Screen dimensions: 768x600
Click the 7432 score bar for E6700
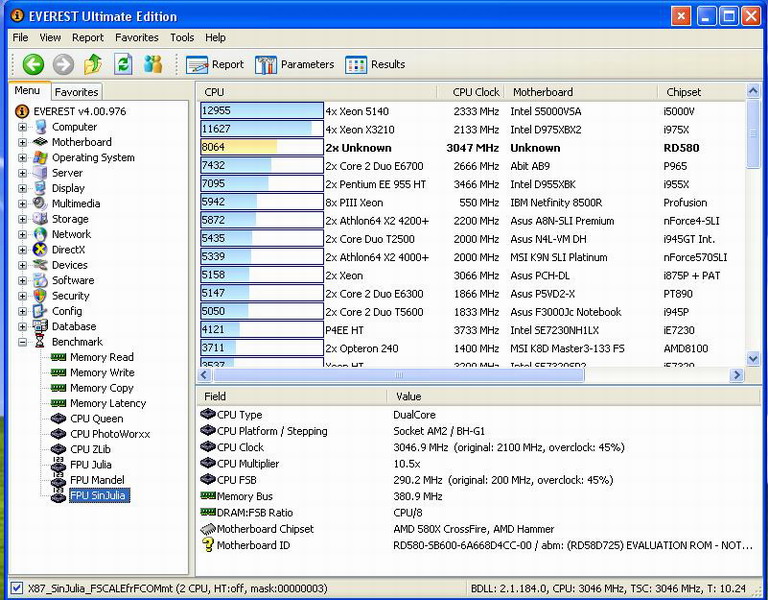(x=262, y=166)
